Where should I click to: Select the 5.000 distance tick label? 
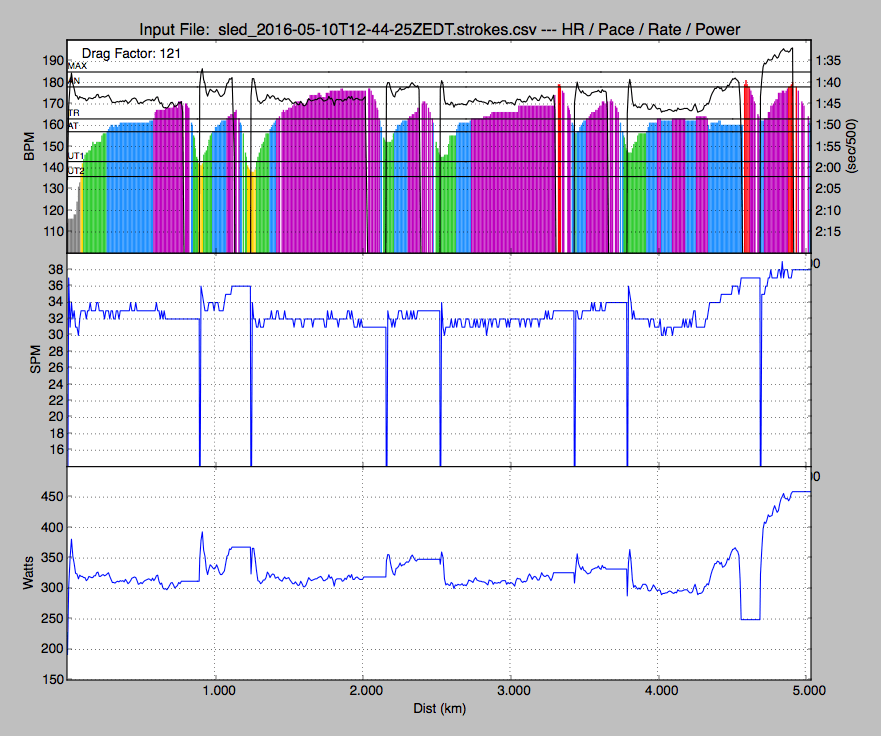coord(806,691)
